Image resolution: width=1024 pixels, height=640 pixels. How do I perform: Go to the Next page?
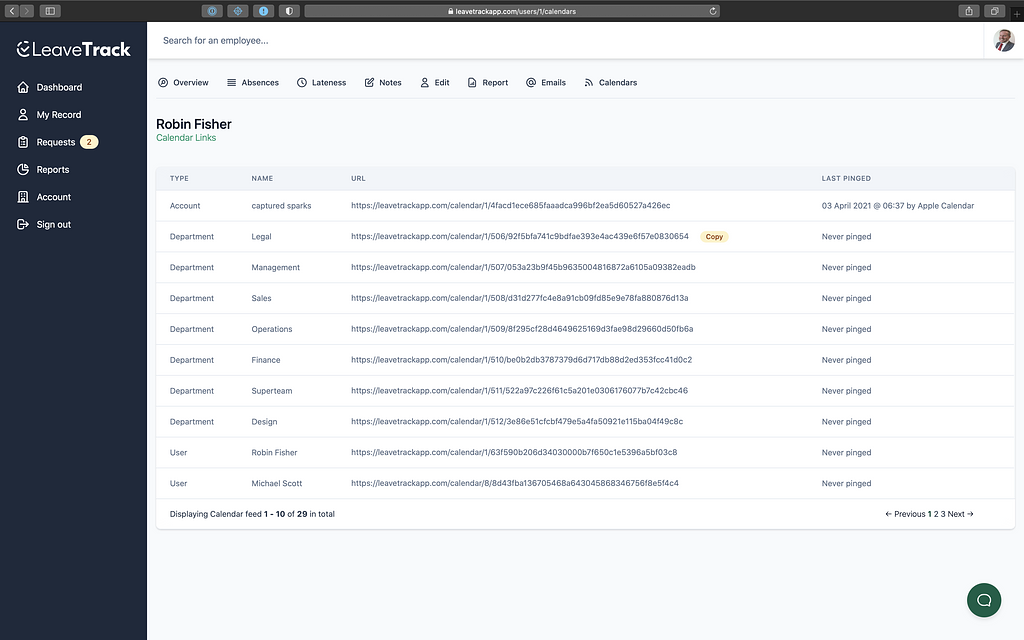[960, 514]
